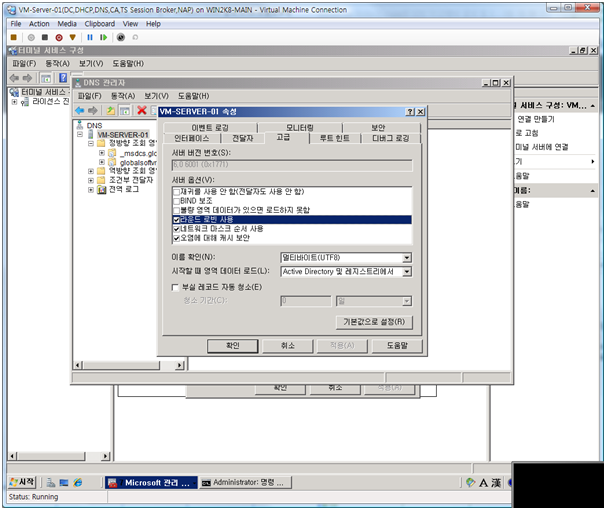Screen dimensions: 606x510
Task: Click the Revert icon in VM toolbar
Action: 135,37
